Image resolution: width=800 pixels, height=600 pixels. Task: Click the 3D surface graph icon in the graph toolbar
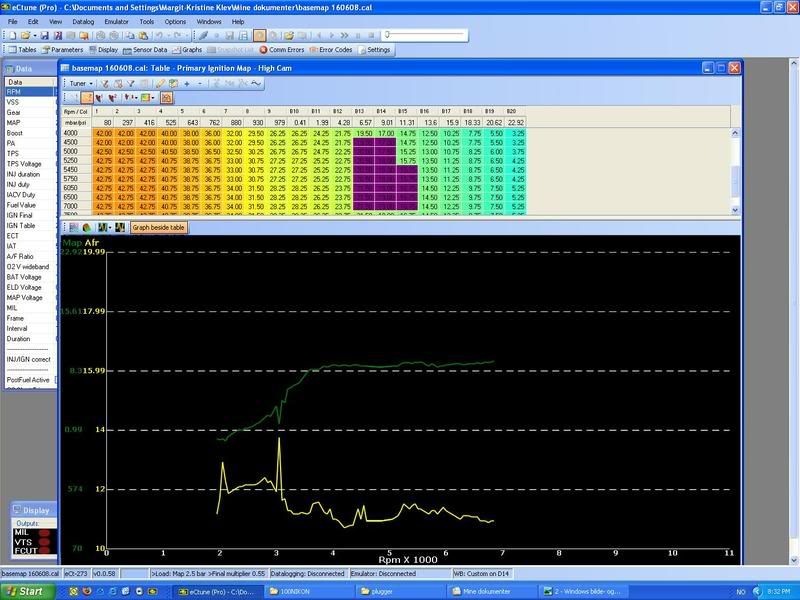(87, 228)
